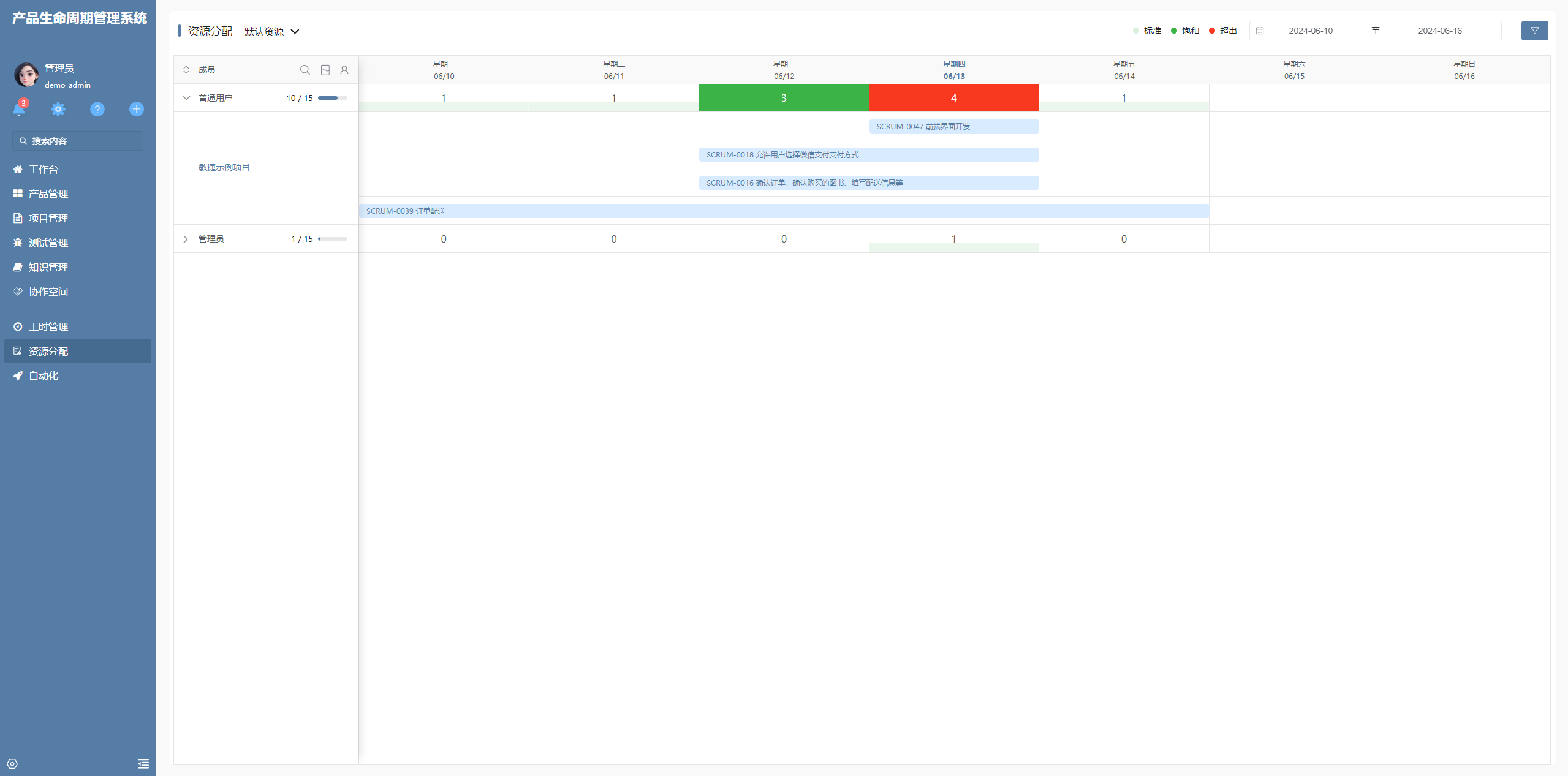Image resolution: width=1568 pixels, height=776 pixels.
Task: Toggle the 饱和 legend indicator
Action: [1184, 31]
